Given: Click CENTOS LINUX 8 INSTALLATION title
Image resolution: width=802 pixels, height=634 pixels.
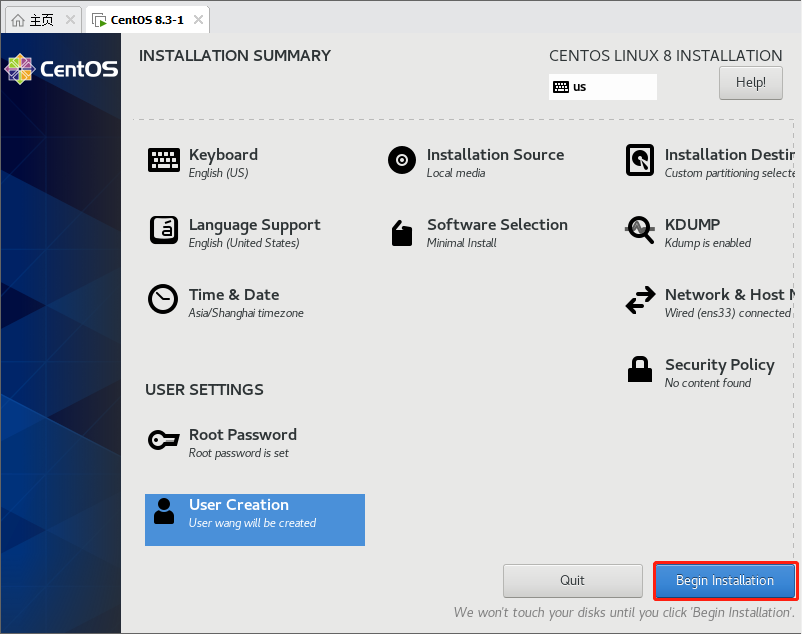Looking at the screenshot, I should (666, 55).
